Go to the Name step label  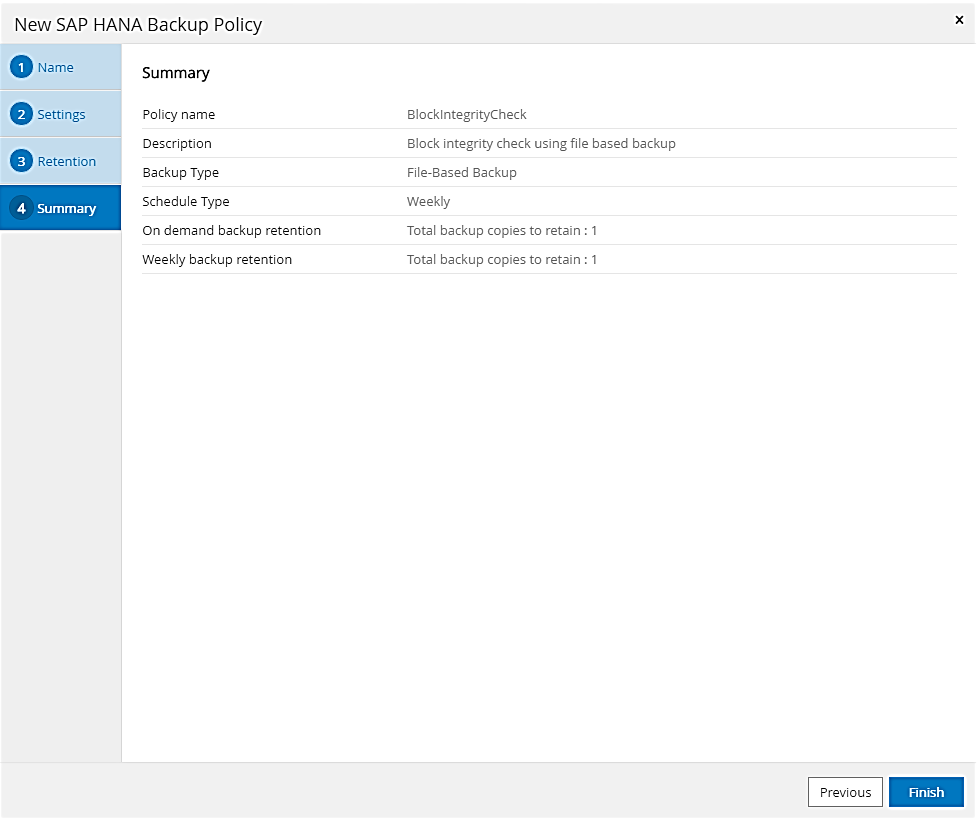tap(56, 67)
